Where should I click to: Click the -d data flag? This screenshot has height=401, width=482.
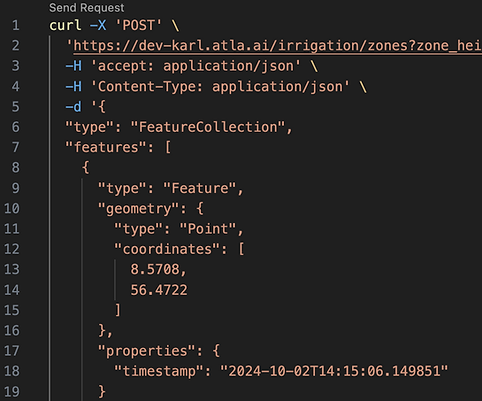(73, 107)
